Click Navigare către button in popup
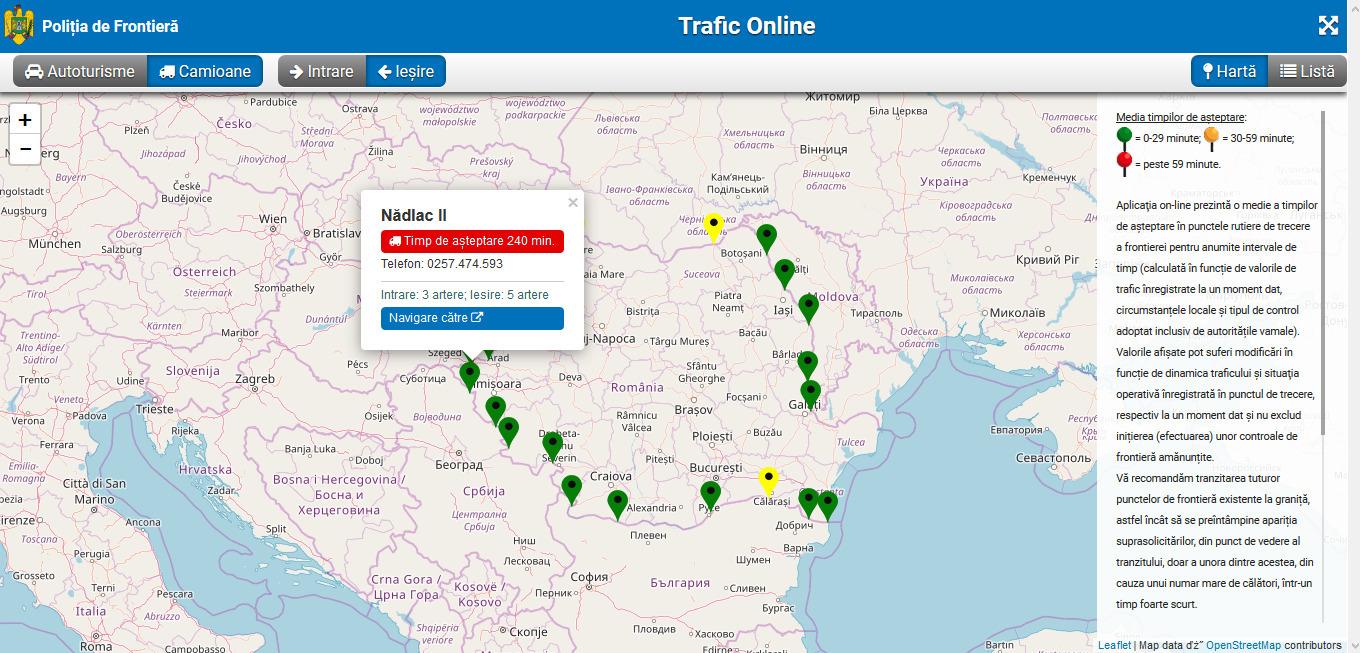The image size is (1360, 653). tap(472, 318)
